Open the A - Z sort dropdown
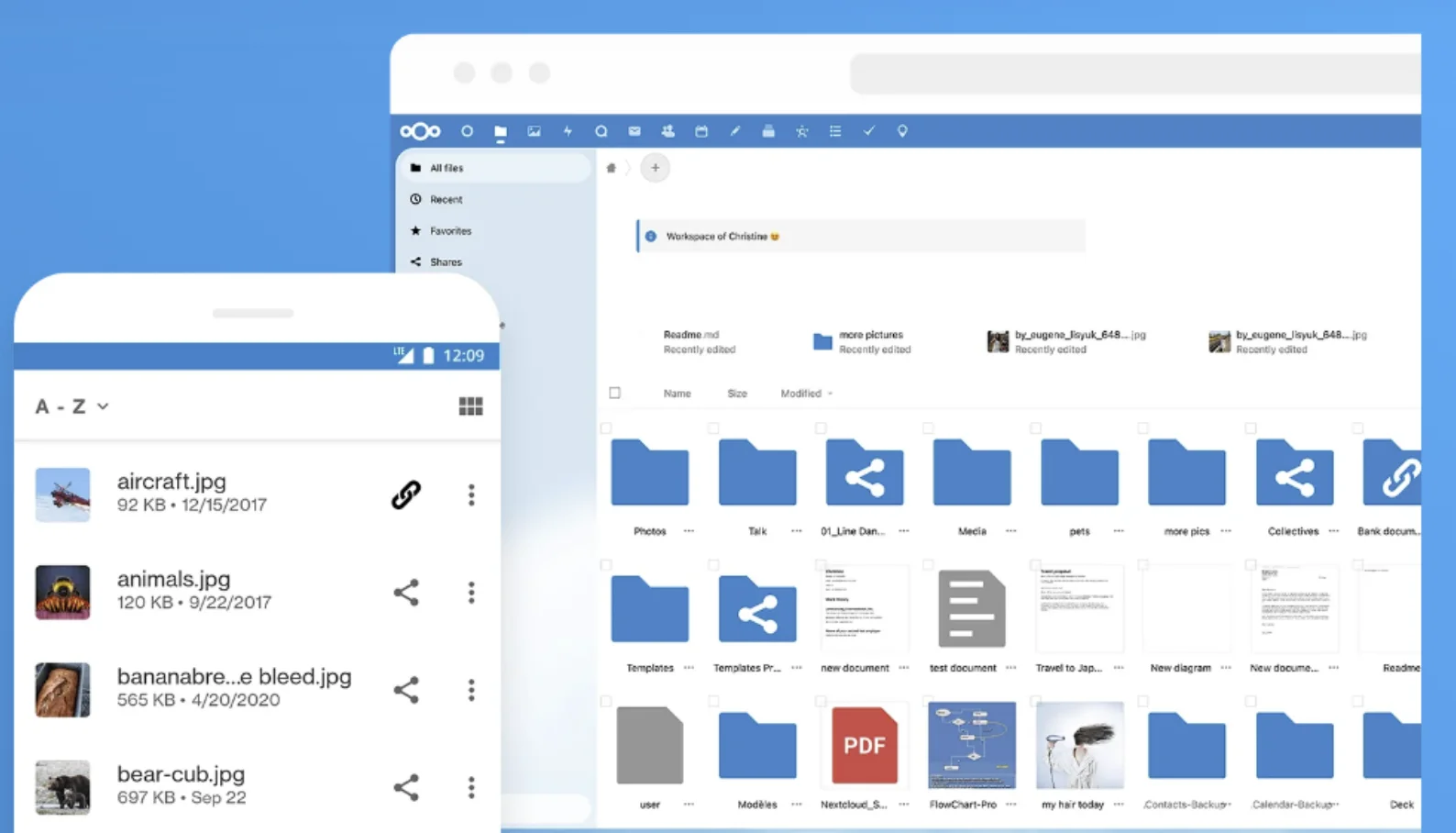Image resolution: width=1456 pixels, height=833 pixels. click(72, 406)
